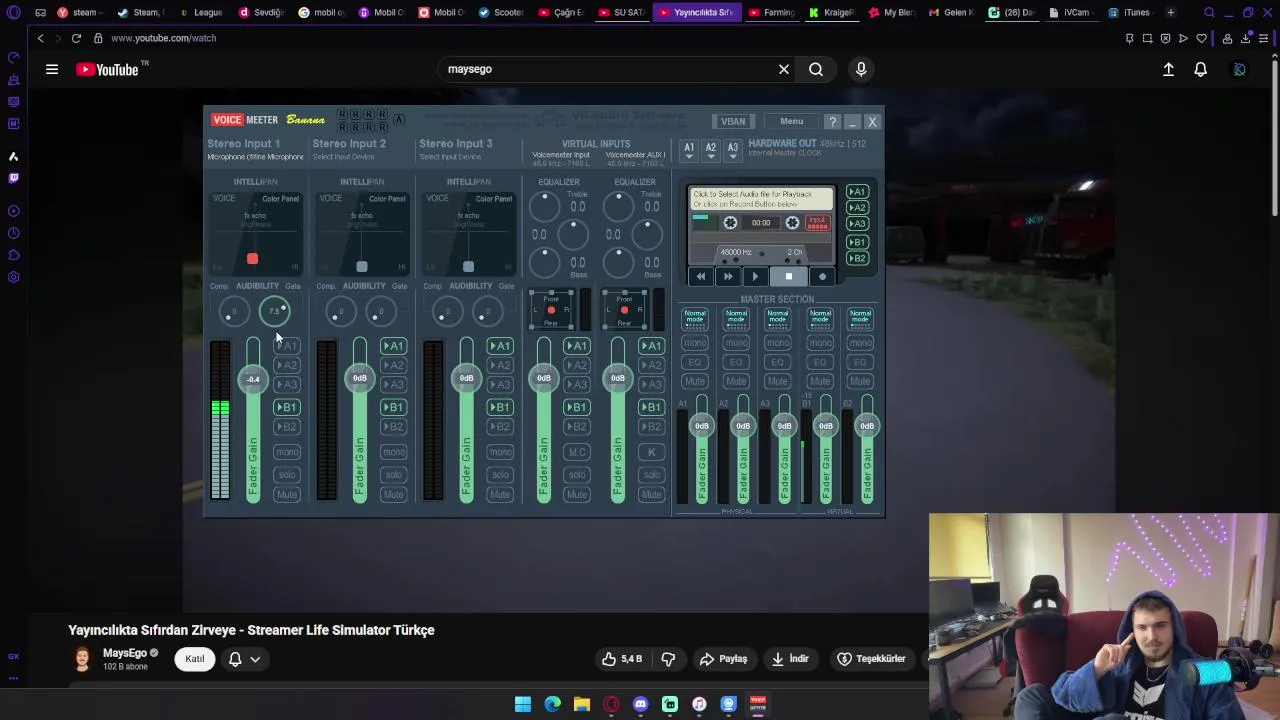Click the B1 master bus fader knob
The height and width of the screenshot is (720, 1280).
[826, 426]
